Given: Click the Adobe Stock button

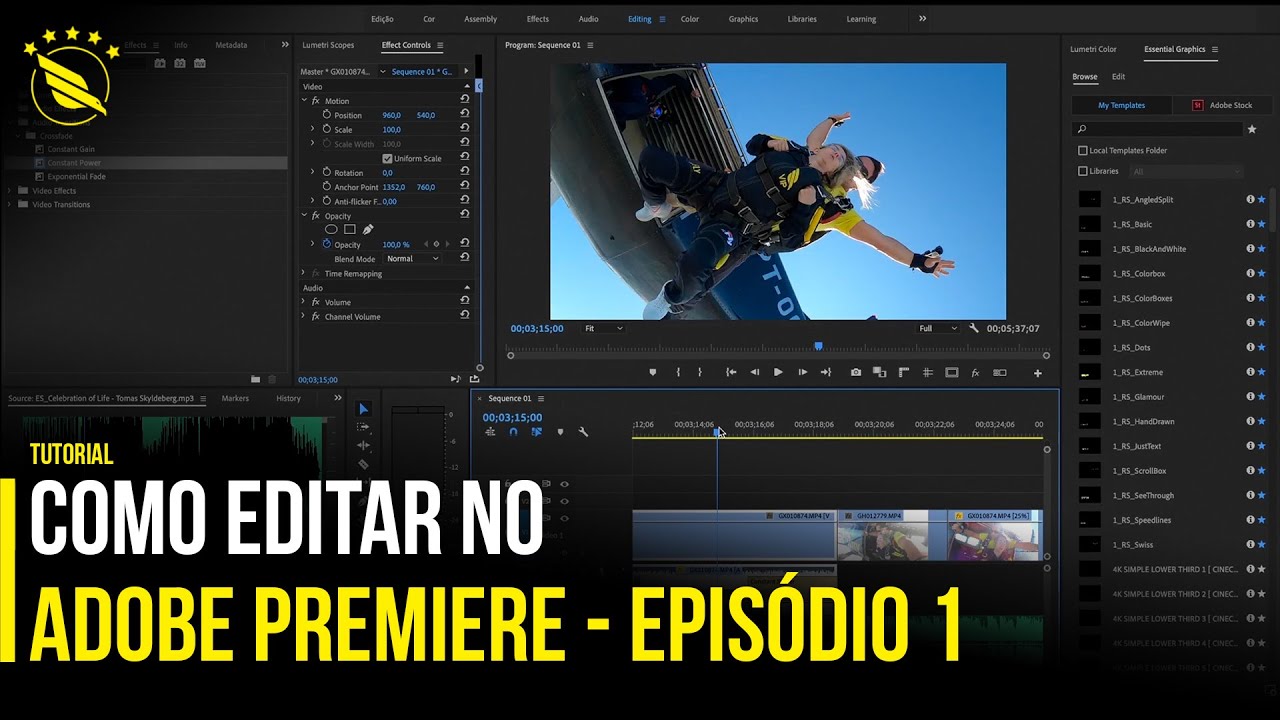Looking at the screenshot, I should coord(1222,105).
